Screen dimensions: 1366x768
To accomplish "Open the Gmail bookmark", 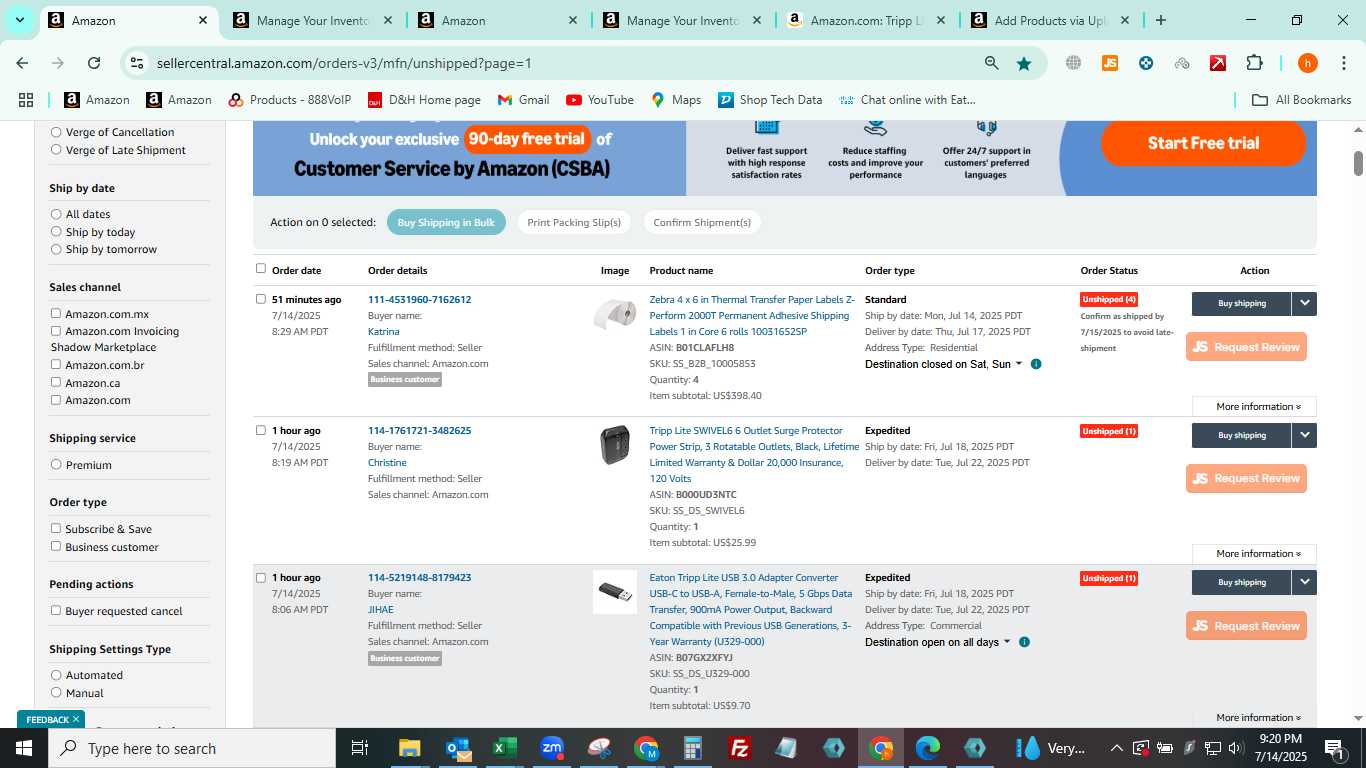I will [x=523, y=100].
